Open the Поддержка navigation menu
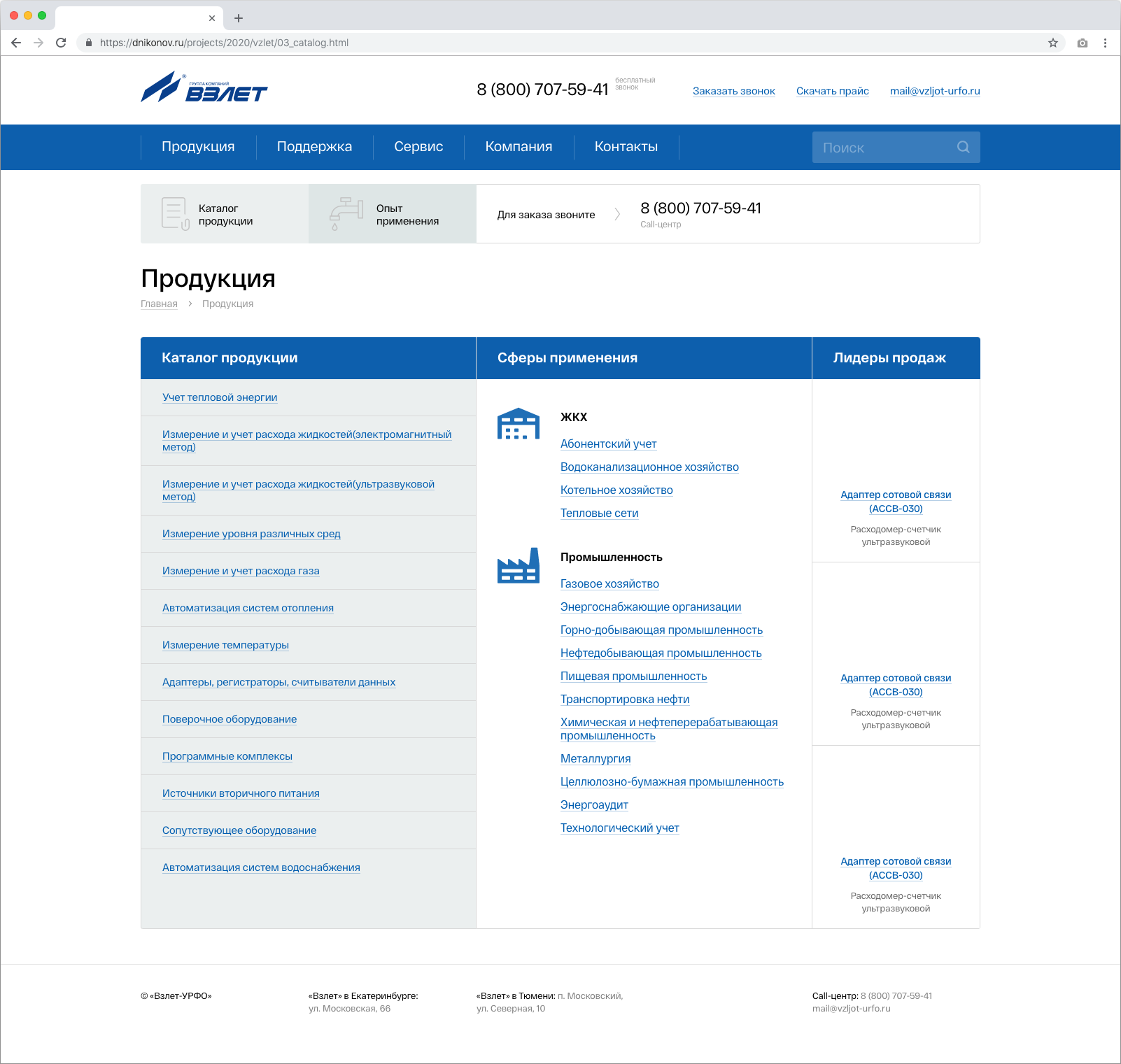This screenshot has height=1064, width=1121. click(314, 147)
